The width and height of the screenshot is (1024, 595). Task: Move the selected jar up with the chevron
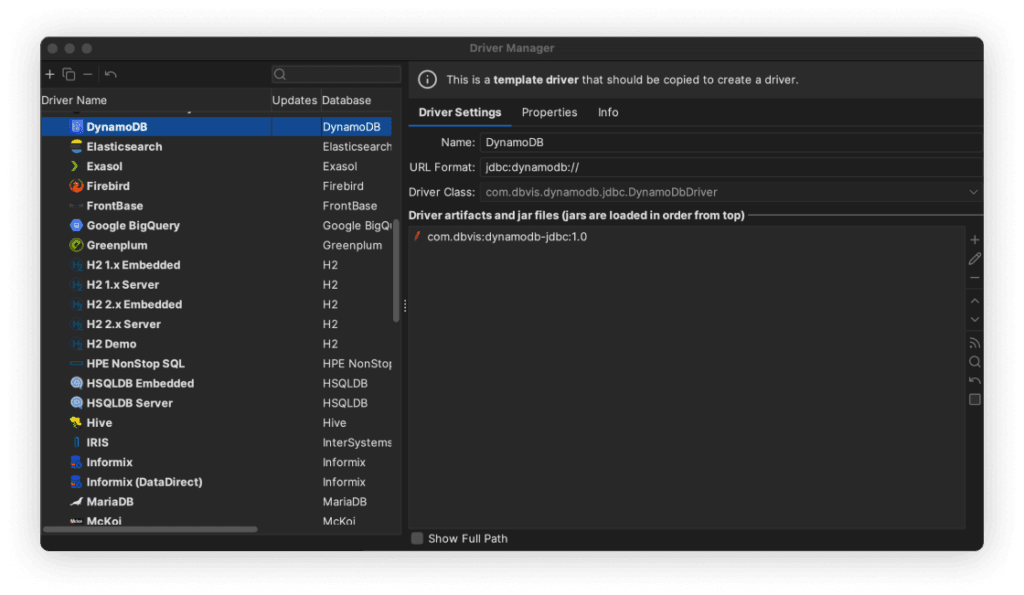click(x=975, y=300)
